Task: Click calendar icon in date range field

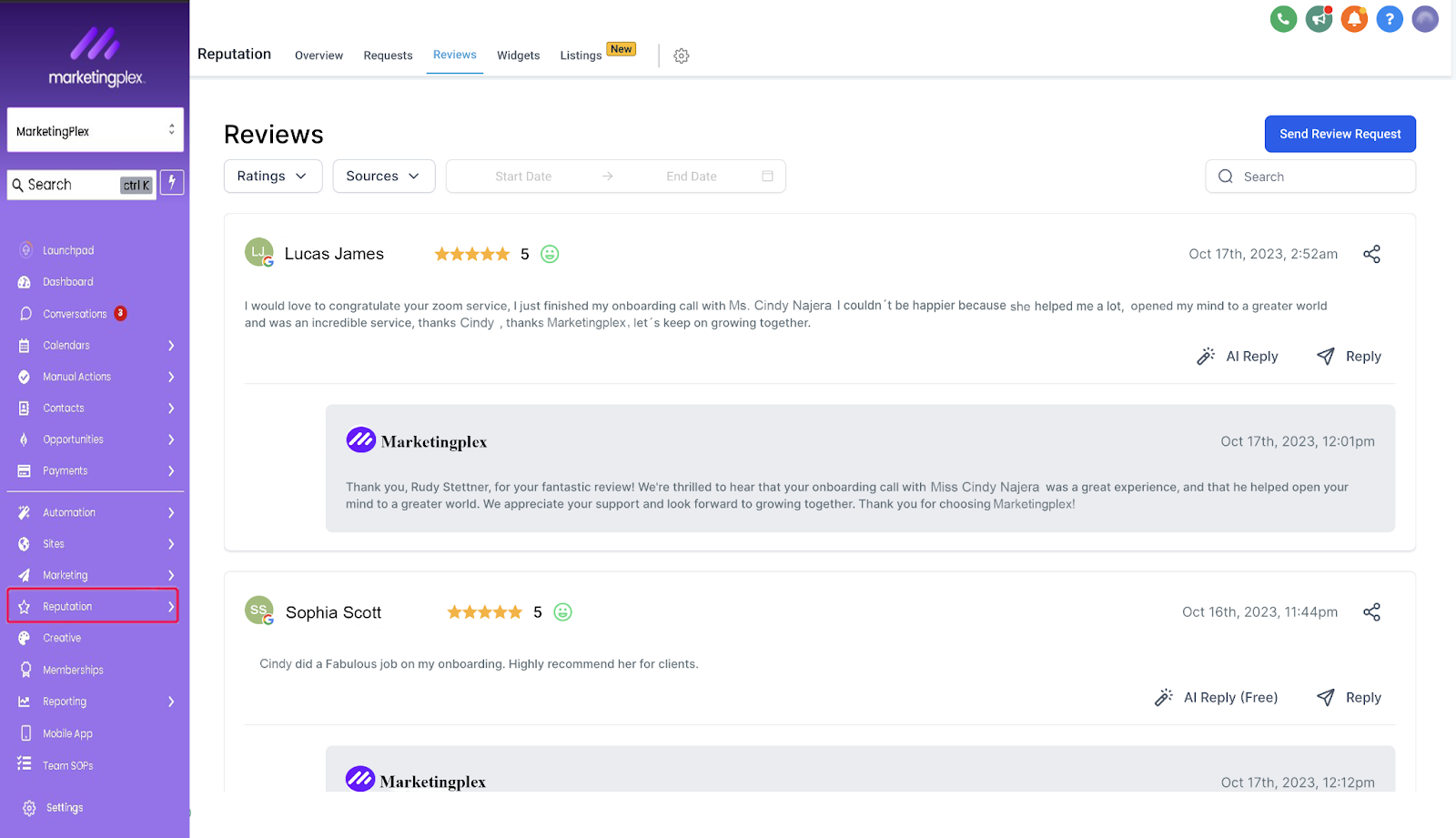Action: [767, 177]
